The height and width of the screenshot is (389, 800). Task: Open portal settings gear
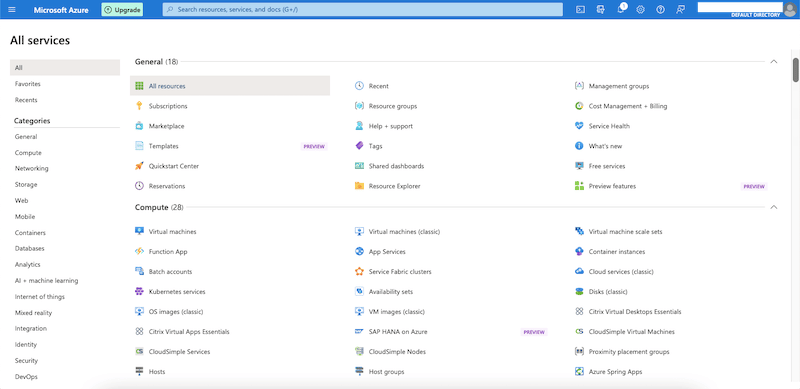point(640,10)
